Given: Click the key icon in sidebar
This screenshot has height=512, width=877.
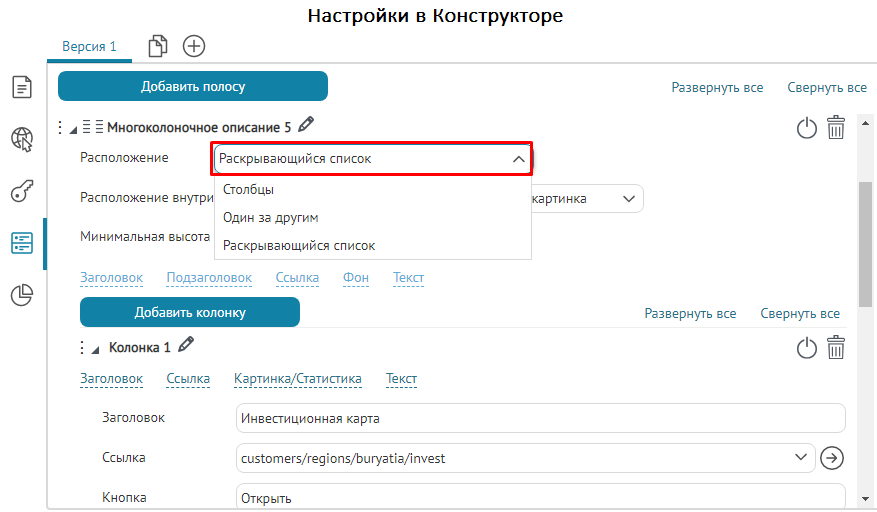Looking at the screenshot, I should tap(22, 191).
